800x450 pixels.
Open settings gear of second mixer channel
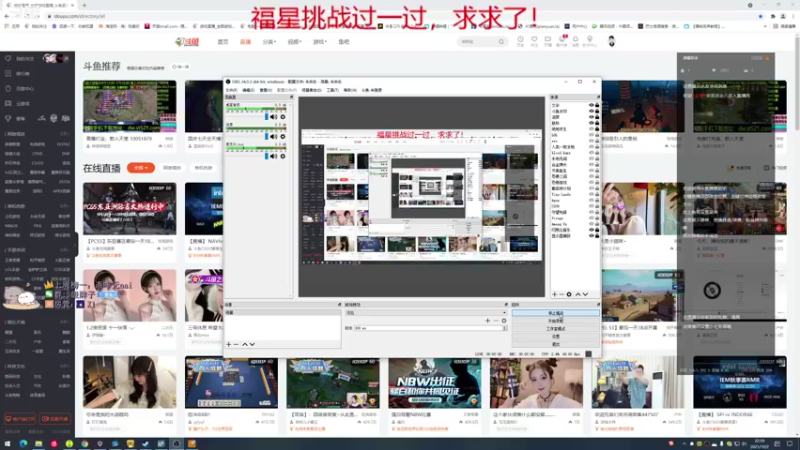[x=283, y=137]
